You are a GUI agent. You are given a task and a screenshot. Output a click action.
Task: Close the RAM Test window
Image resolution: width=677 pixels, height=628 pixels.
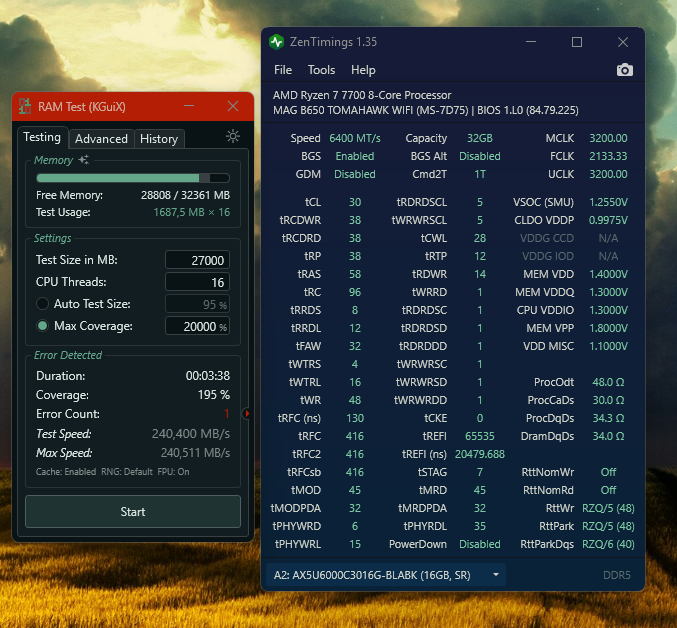tap(233, 106)
